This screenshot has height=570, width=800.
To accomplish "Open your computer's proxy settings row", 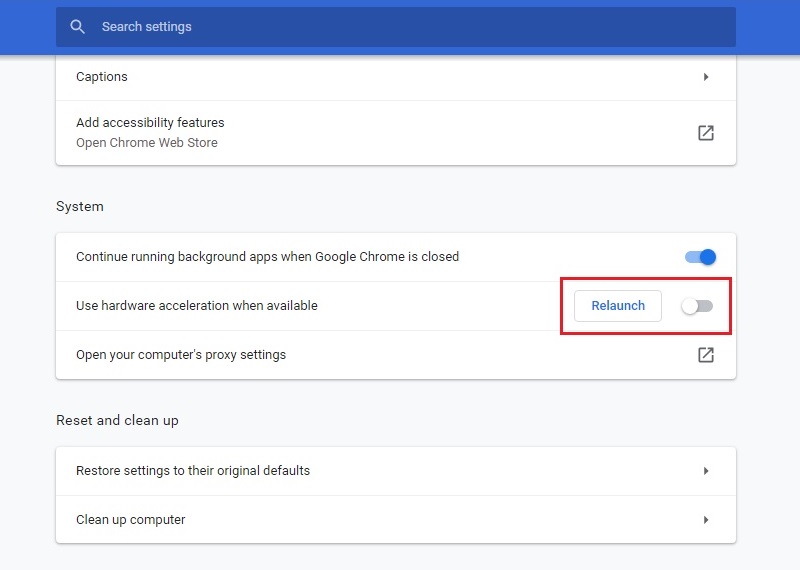I will point(395,355).
